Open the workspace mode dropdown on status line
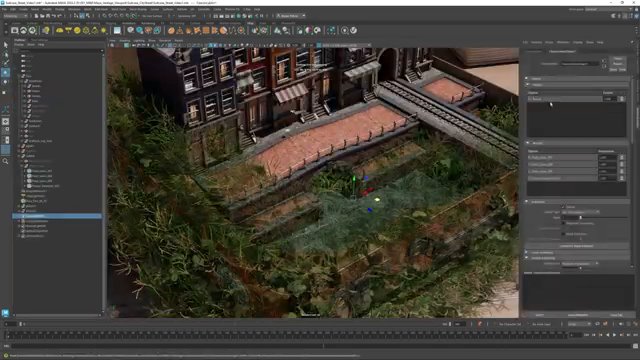640x360 pixels. [x=16, y=16]
